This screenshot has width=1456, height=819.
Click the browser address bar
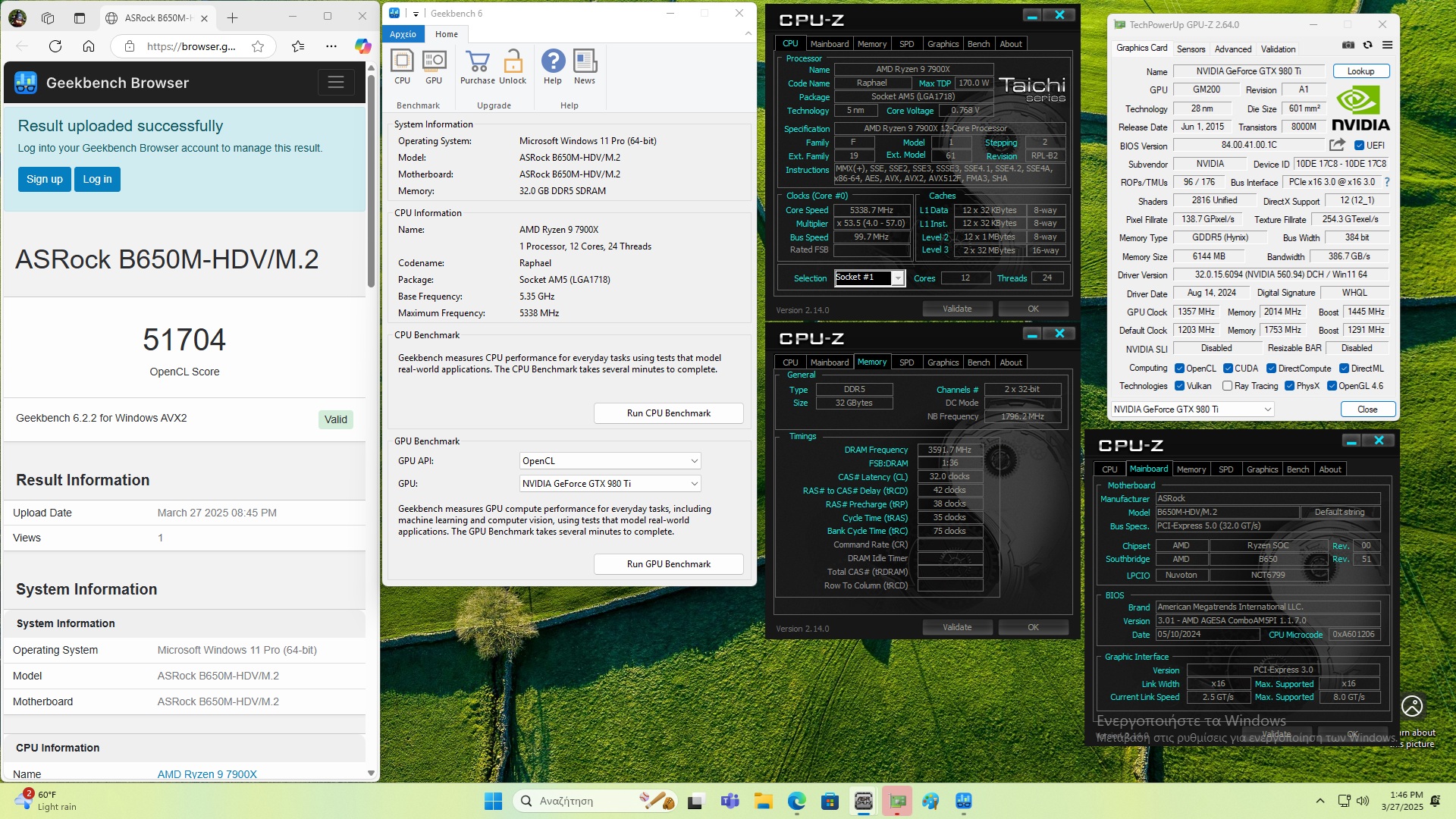191,46
